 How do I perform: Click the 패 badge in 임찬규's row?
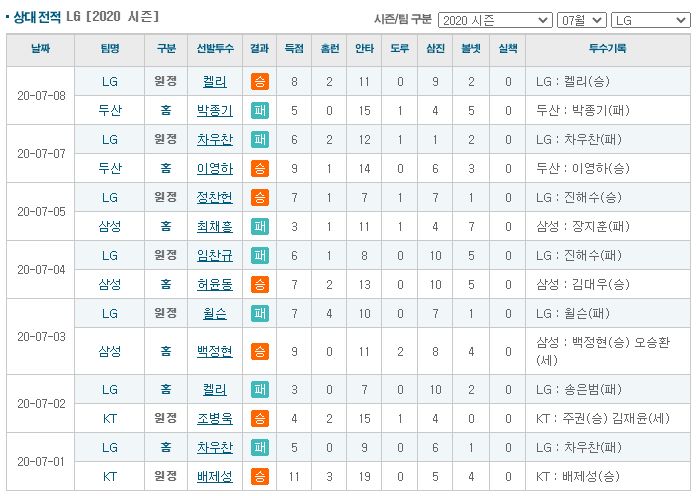pos(260,256)
